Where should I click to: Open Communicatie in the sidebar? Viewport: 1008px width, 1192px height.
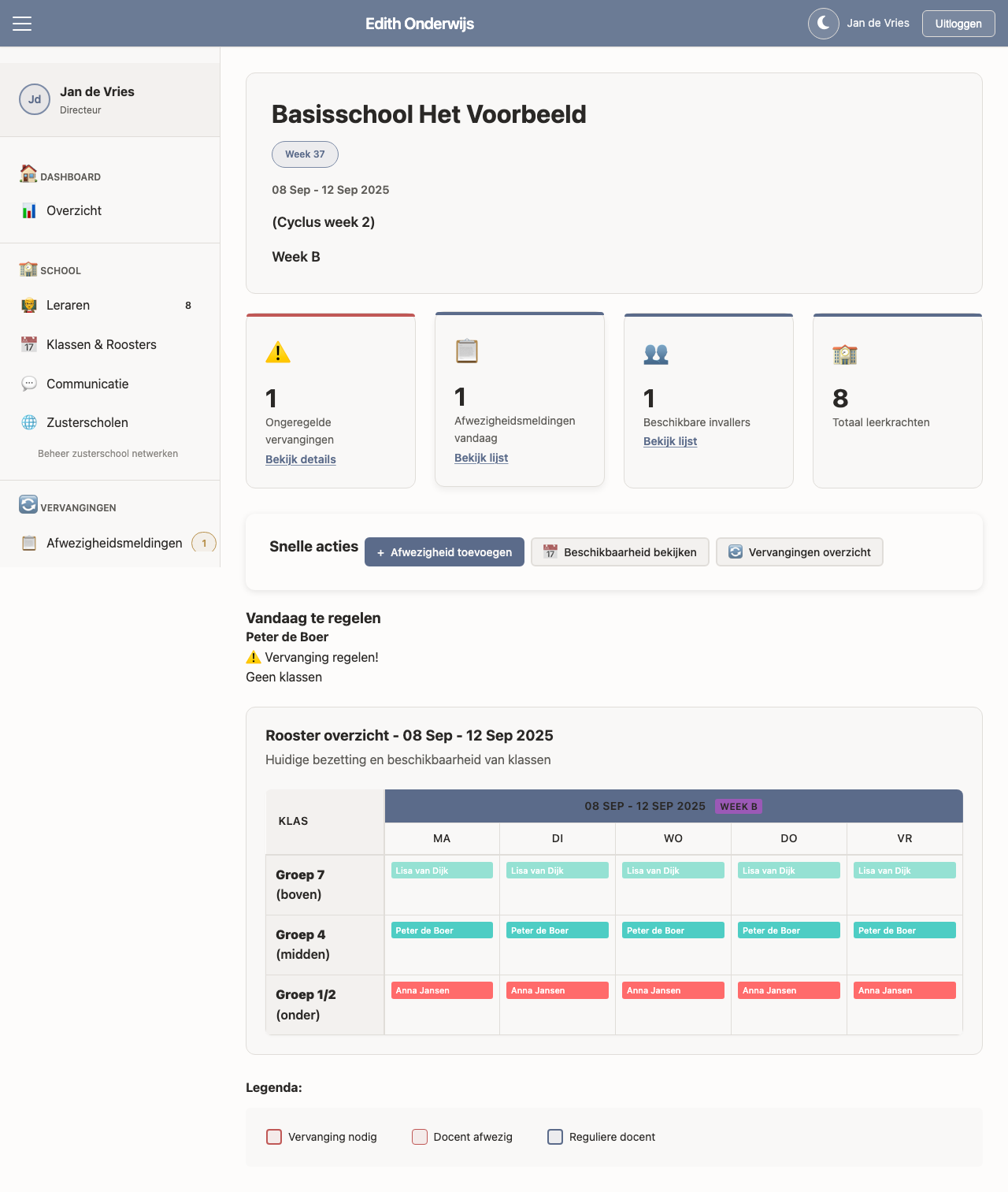pos(110,384)
